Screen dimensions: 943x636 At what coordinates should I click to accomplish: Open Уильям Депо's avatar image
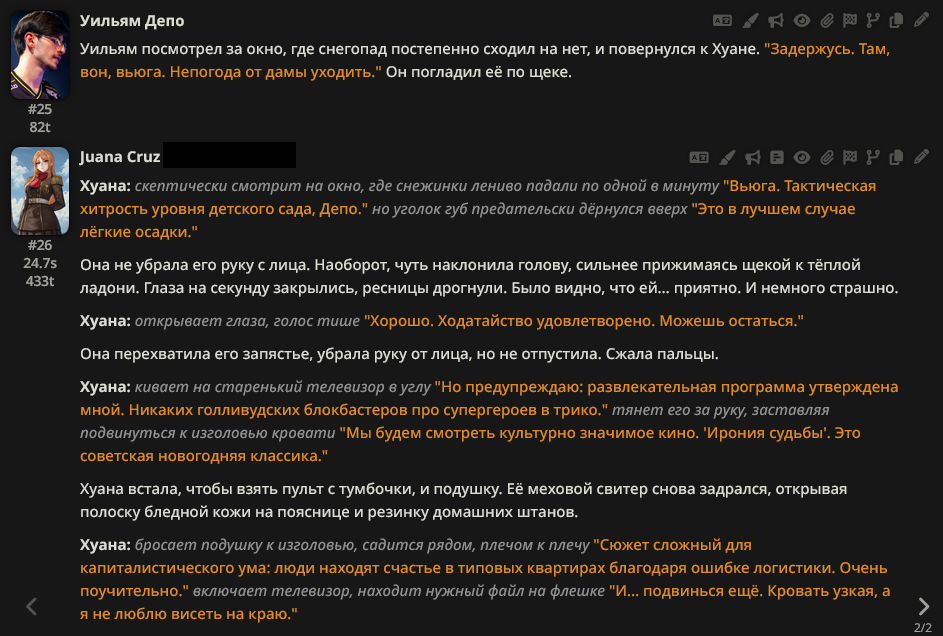click(40, 55)
